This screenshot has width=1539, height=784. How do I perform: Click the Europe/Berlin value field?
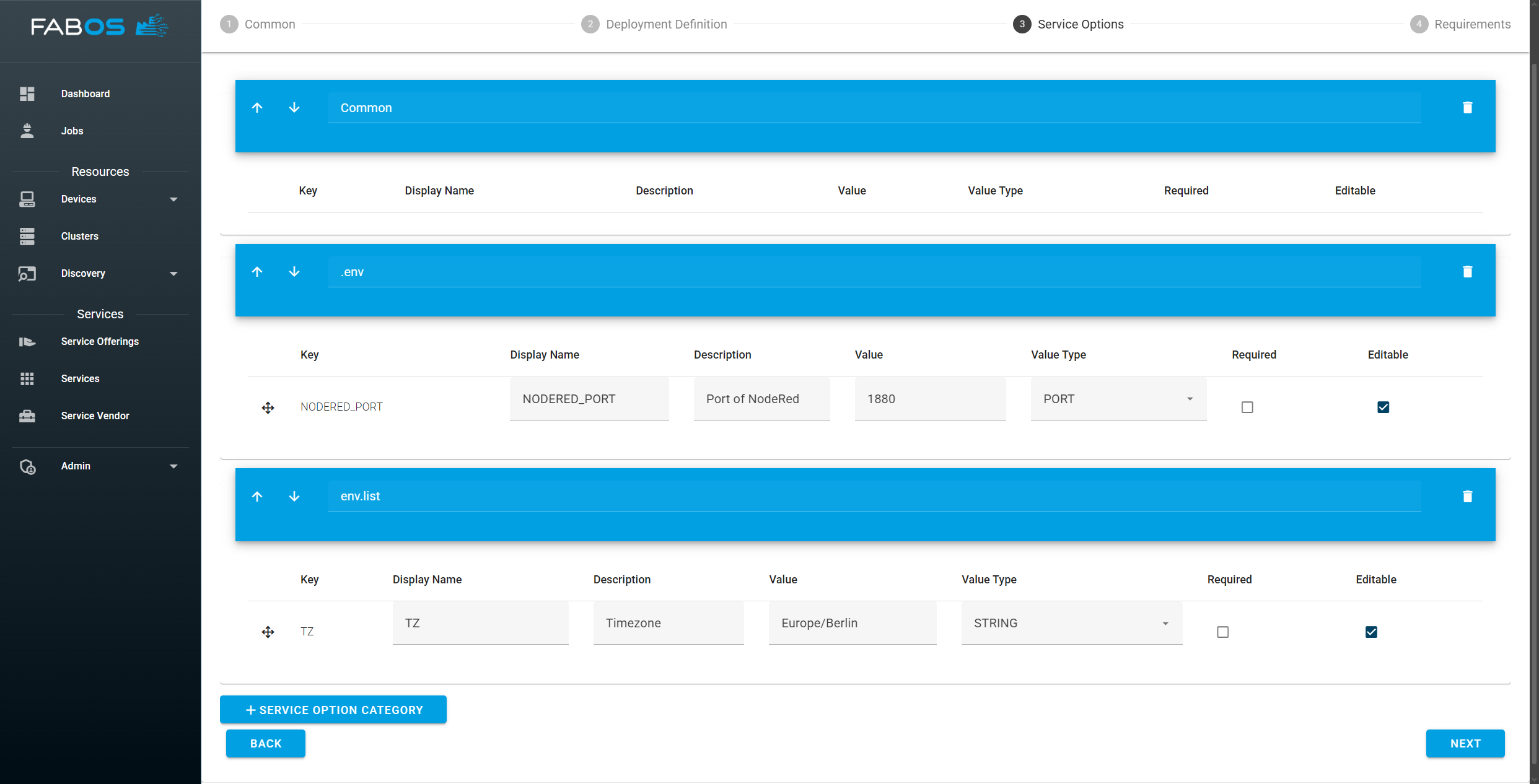[852, 623]
